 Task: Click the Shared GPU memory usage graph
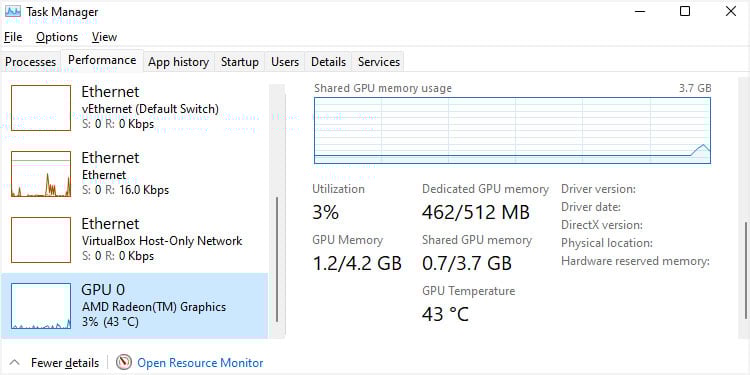pyautogui.click(x=512, y=131)
